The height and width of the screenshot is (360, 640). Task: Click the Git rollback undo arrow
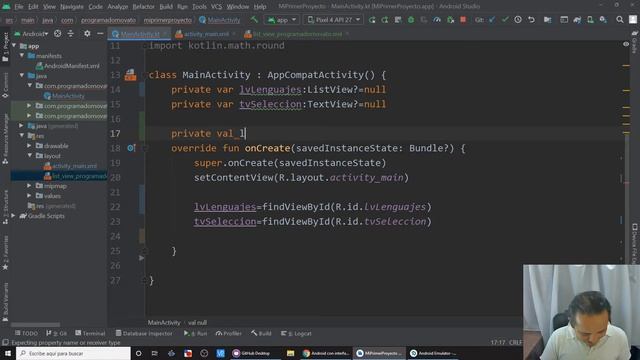click(531, 20)
